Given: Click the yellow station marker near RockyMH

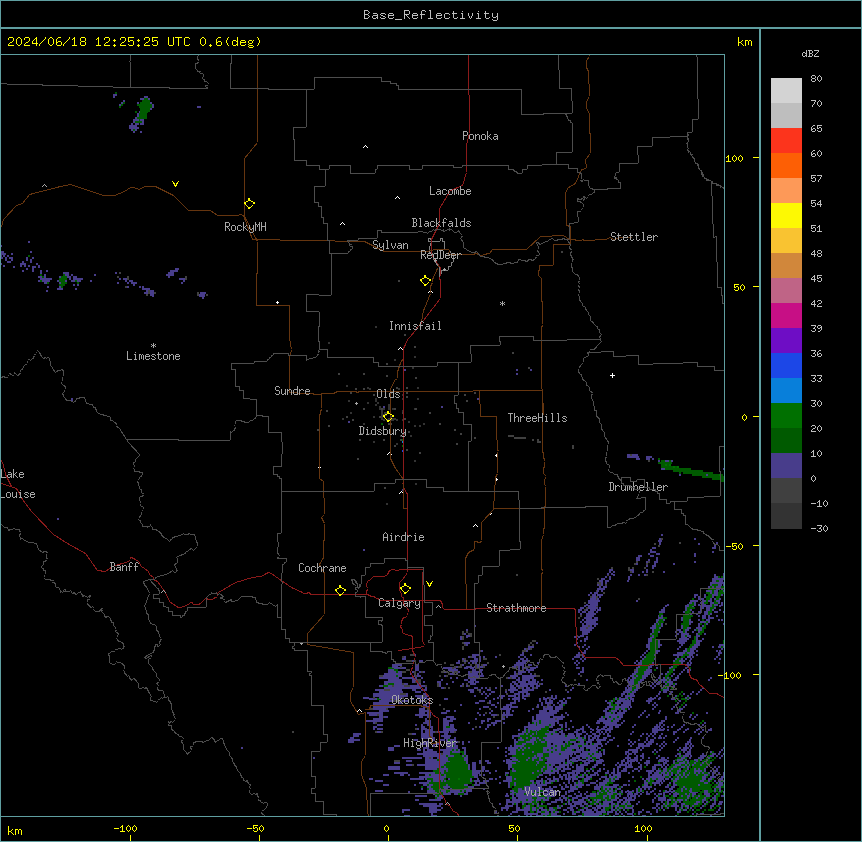Looking at the screenshot, I should 249,204.
